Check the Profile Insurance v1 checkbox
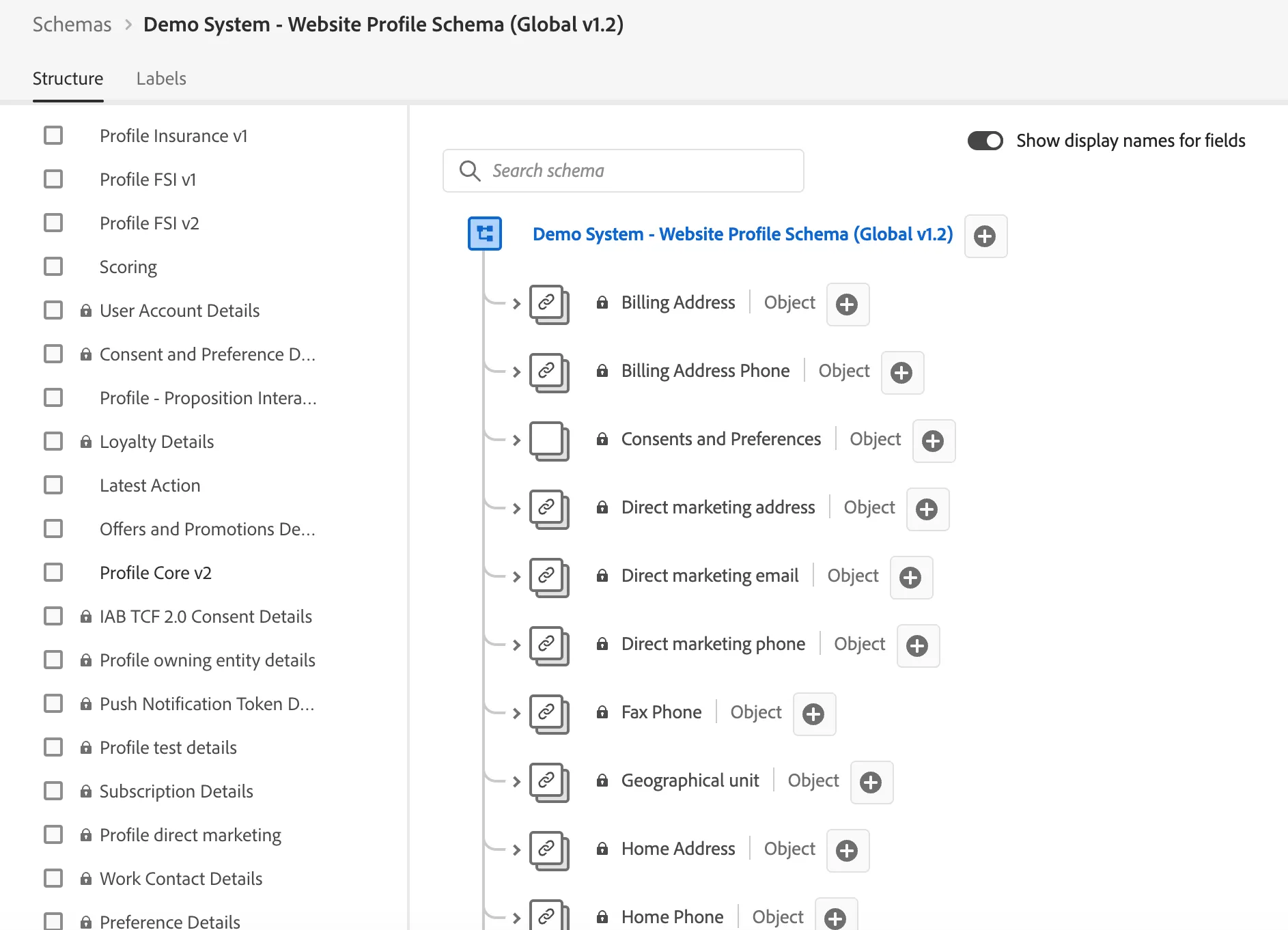The width and height of the screenshot is (1288, 930). pyautogui.click(x=53, y=135)
